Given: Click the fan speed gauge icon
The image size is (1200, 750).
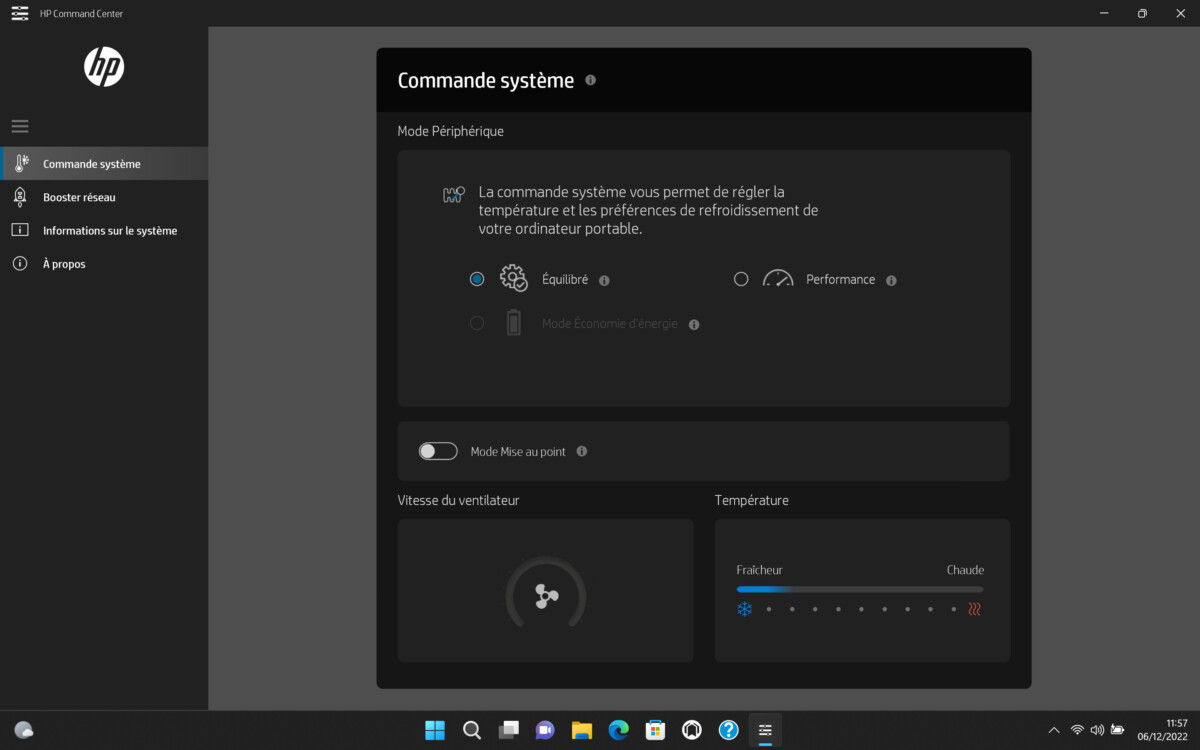Looking at the screenshot, I should pyautogui.click(x=545, y=596).
